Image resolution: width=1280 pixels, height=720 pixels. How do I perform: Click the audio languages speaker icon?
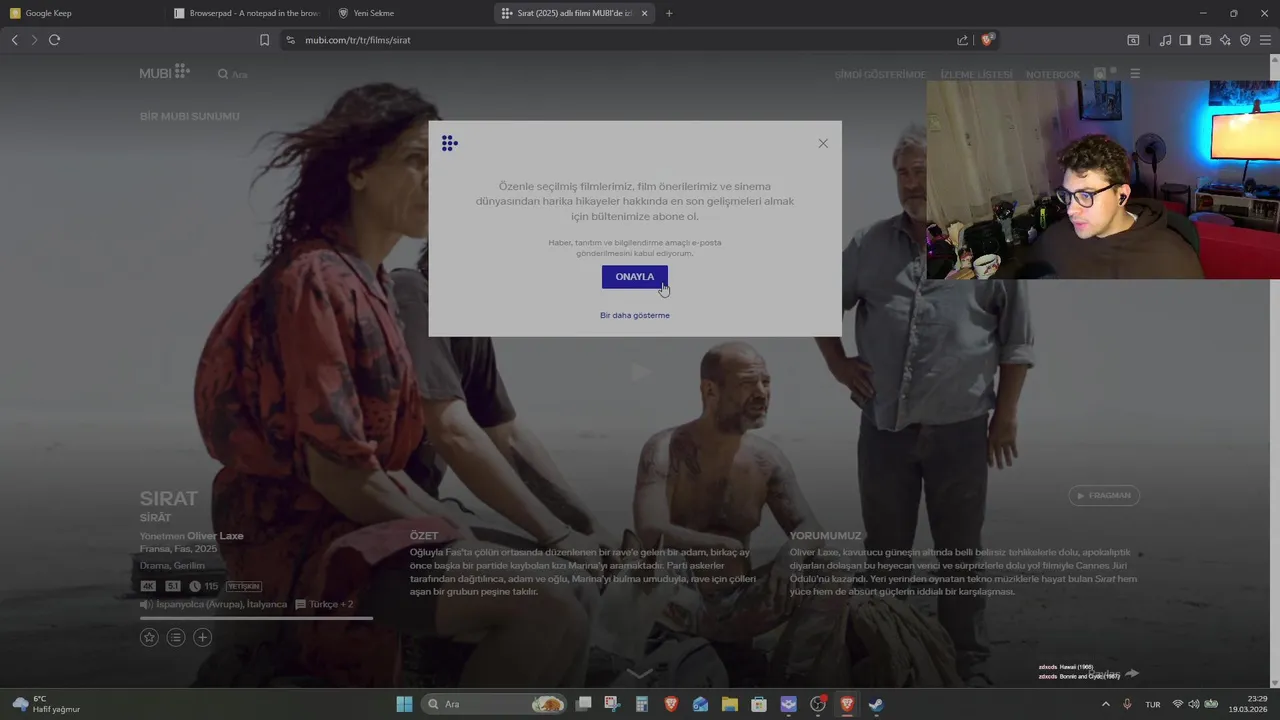pos(146,604)
